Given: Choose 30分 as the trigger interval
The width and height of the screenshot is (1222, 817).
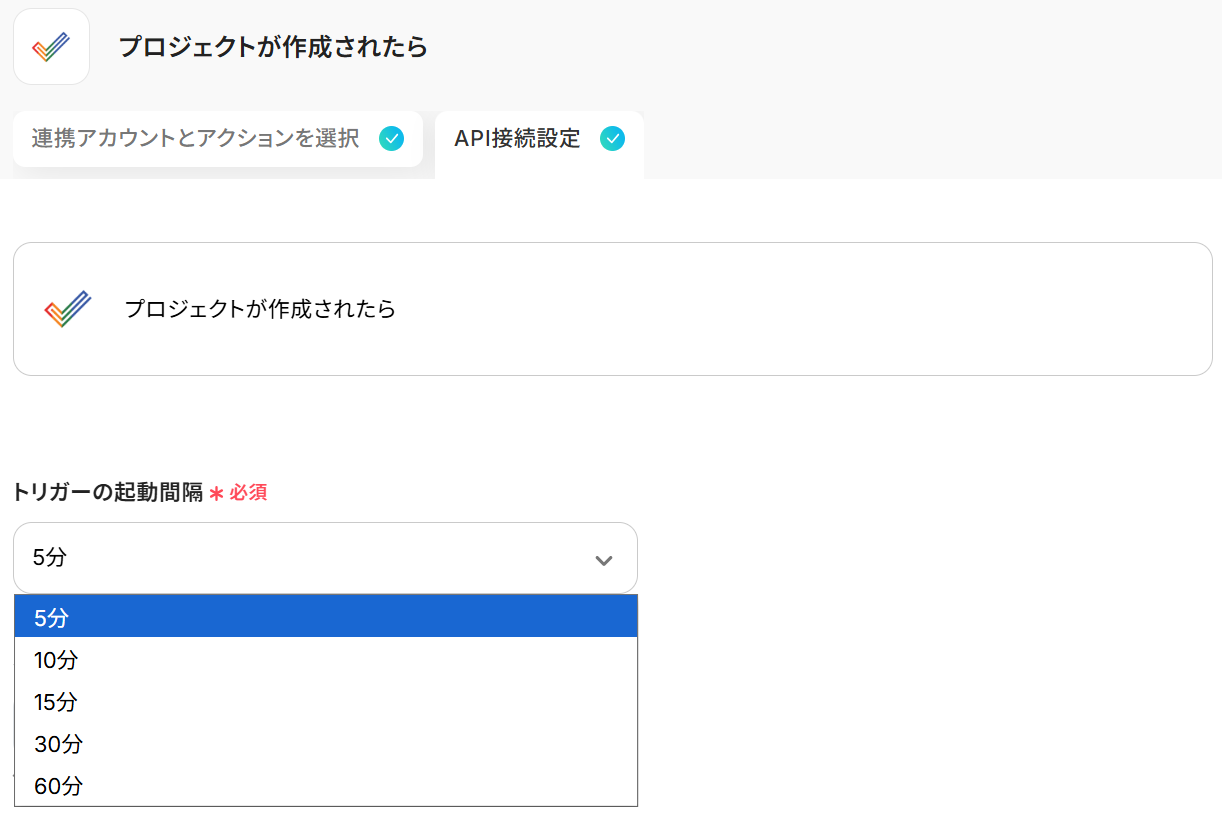Looking at the screenshot, I should click(x=58, y=744).
